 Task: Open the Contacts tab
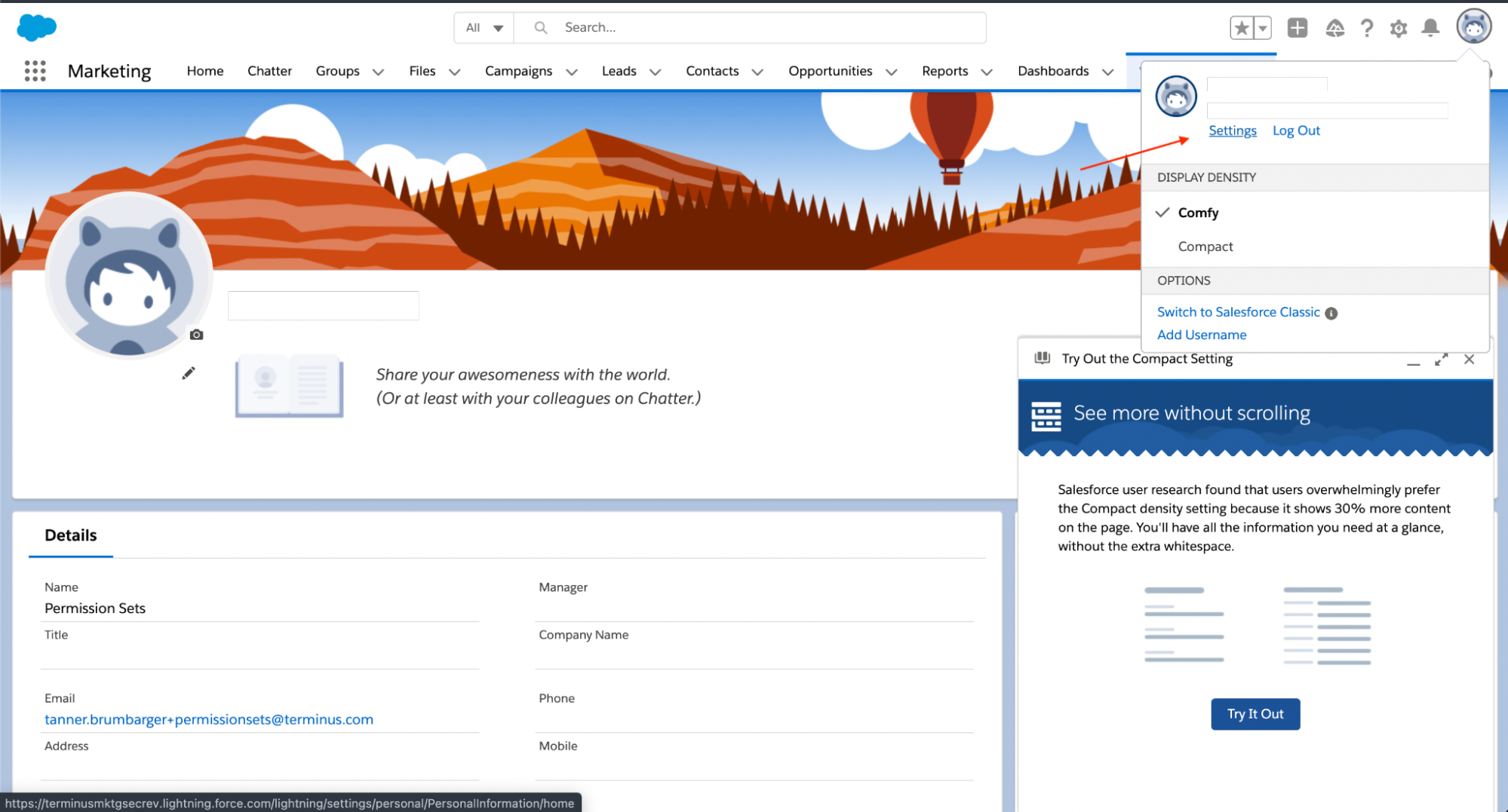[x=712, y=71]
